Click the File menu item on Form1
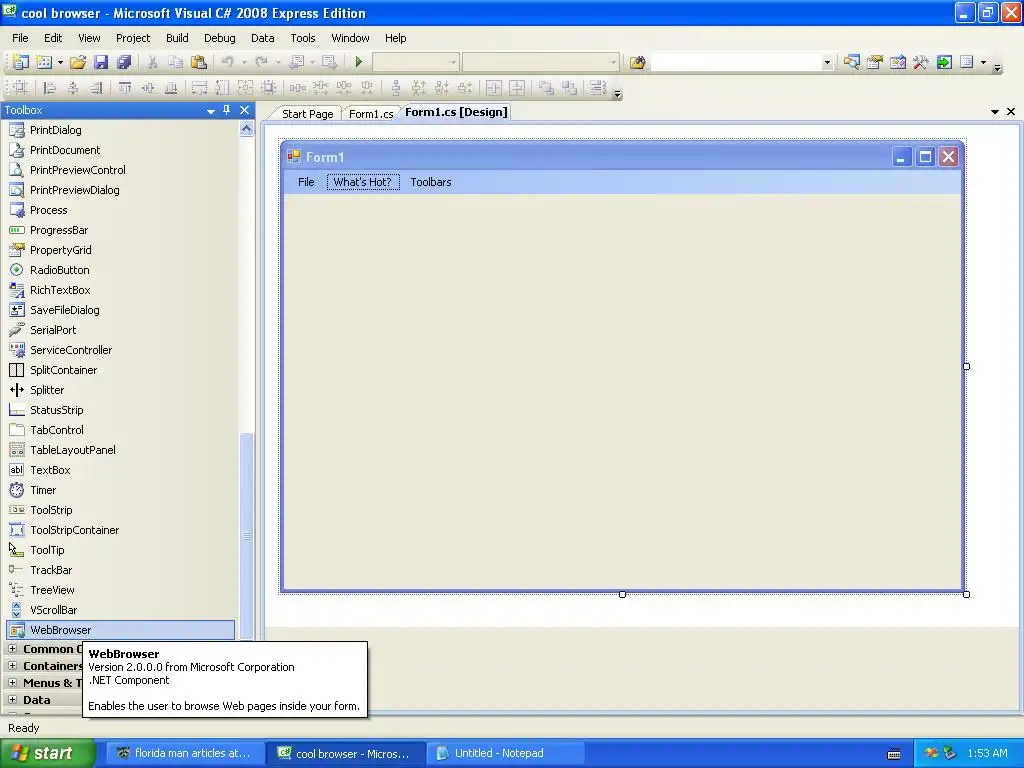Image resolution: width=1024 pixels, height=768 pixels. pos(306,182)
